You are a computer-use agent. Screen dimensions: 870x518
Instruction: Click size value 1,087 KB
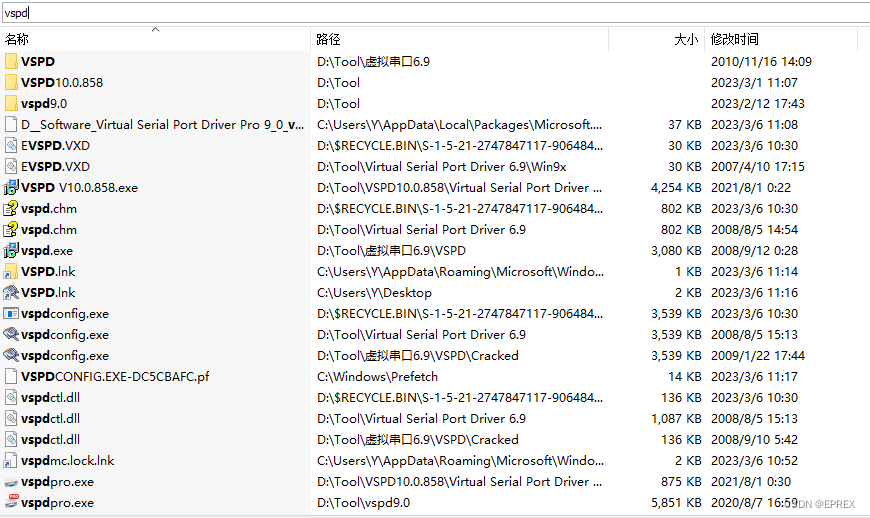676,419
